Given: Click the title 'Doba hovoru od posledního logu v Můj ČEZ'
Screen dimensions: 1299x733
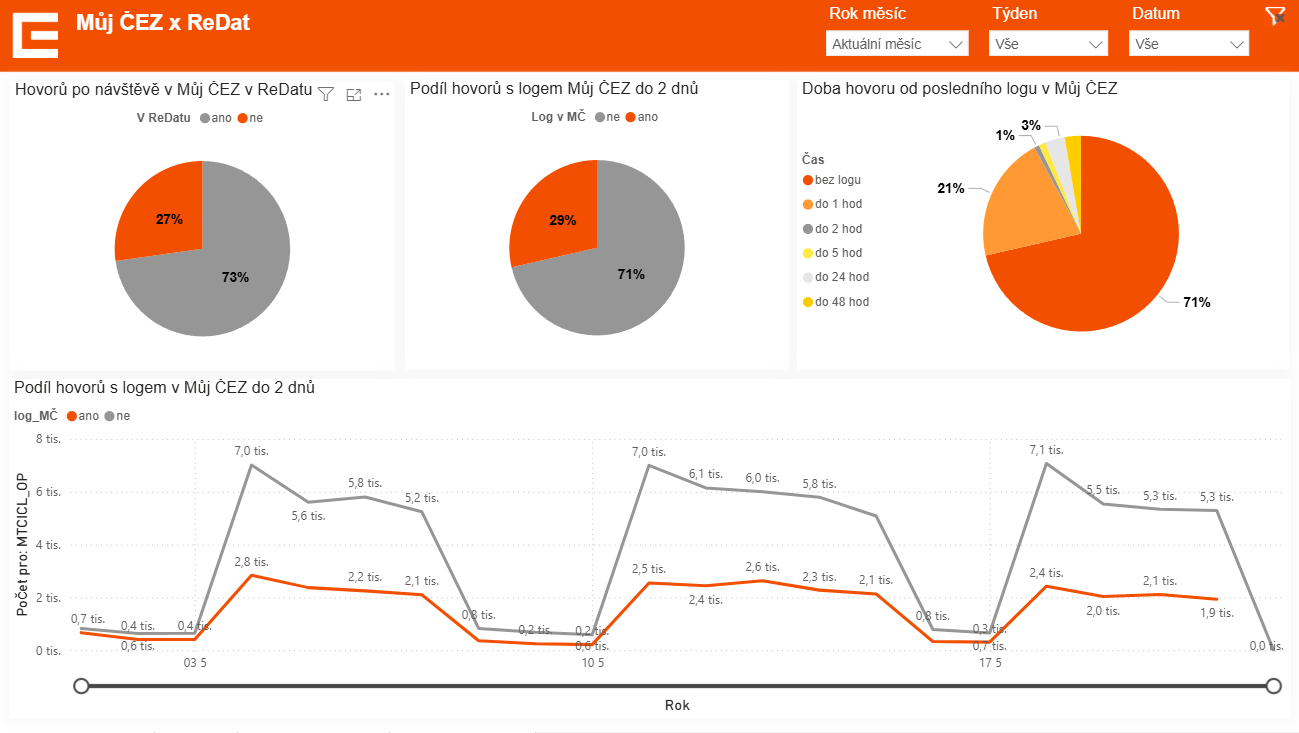Looking at the screenshot, I should coord(960,89).
